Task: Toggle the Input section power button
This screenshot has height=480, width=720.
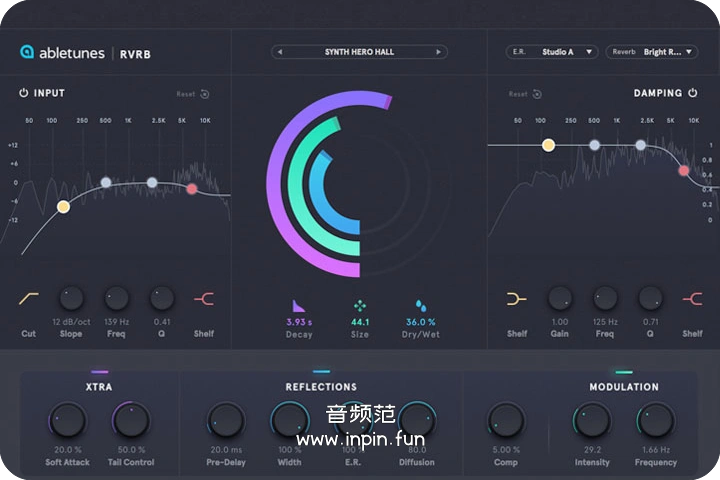Action: pyautogui.click(x=24, y=93)
